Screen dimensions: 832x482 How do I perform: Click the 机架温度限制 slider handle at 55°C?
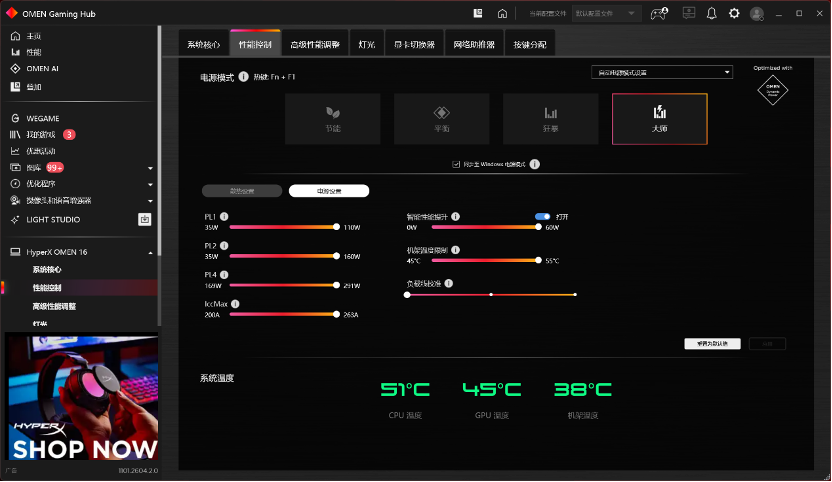click(539, 260)
